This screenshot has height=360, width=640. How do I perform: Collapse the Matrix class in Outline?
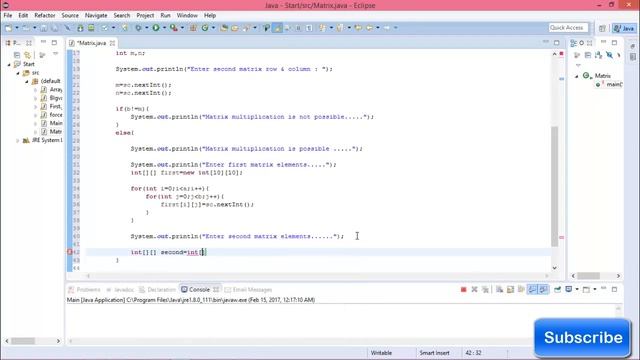point(577,76)
